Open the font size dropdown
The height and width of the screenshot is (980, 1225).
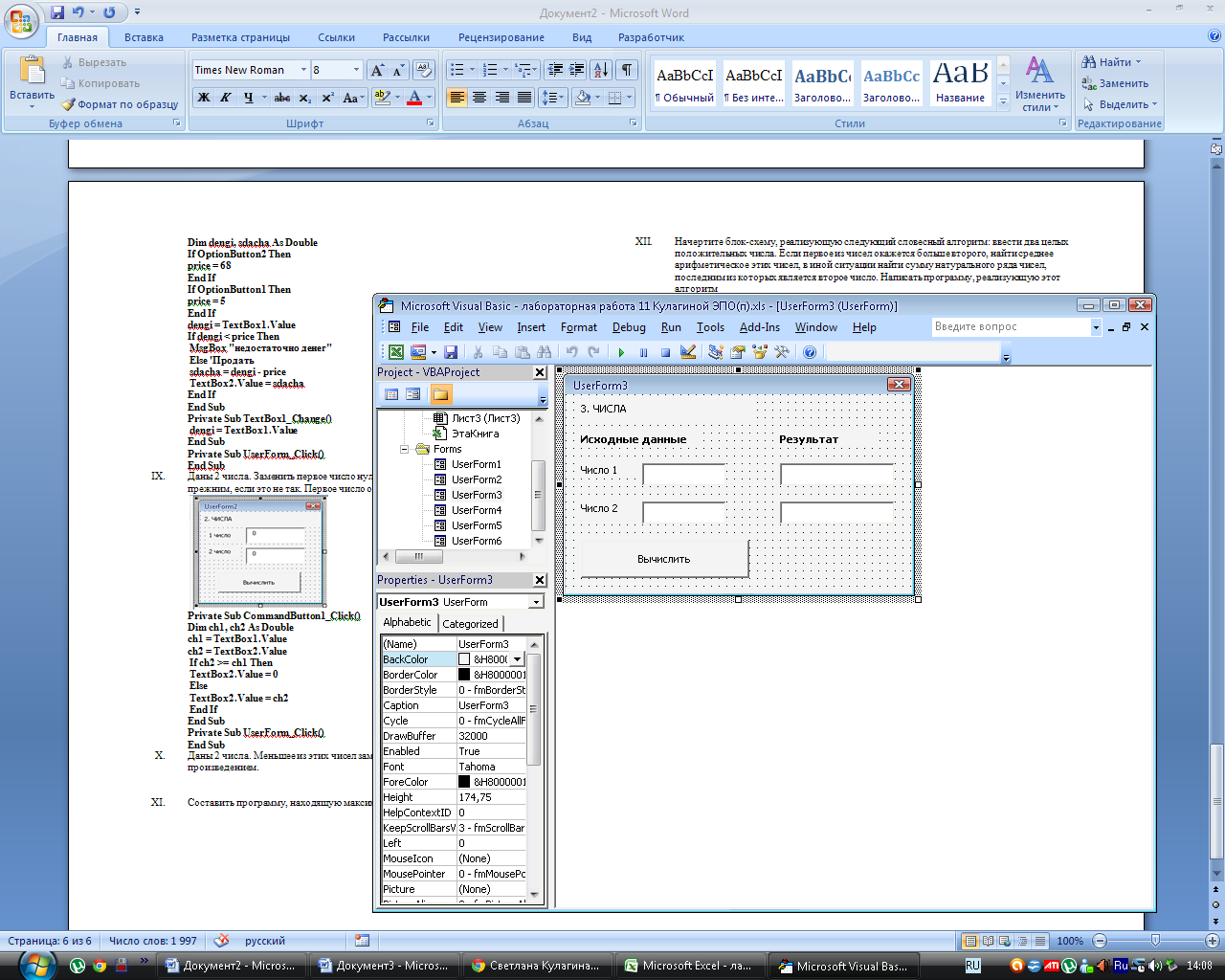point(357,70)
